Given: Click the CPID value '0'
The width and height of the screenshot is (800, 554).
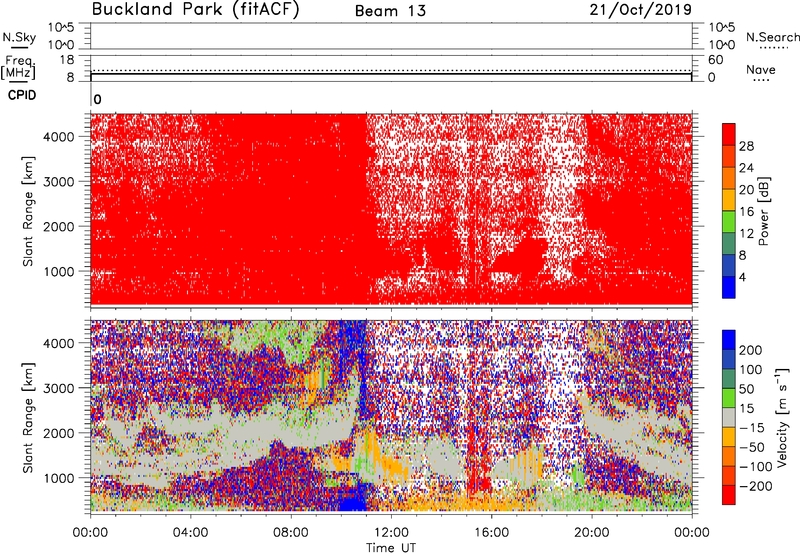Looking at the screenshot, I should [97, 100].
